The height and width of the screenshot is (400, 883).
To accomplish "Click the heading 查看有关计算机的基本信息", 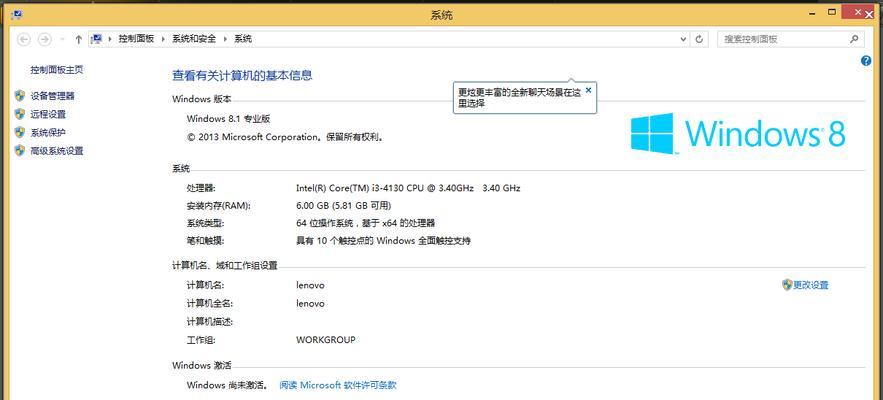I will [242, 75].
